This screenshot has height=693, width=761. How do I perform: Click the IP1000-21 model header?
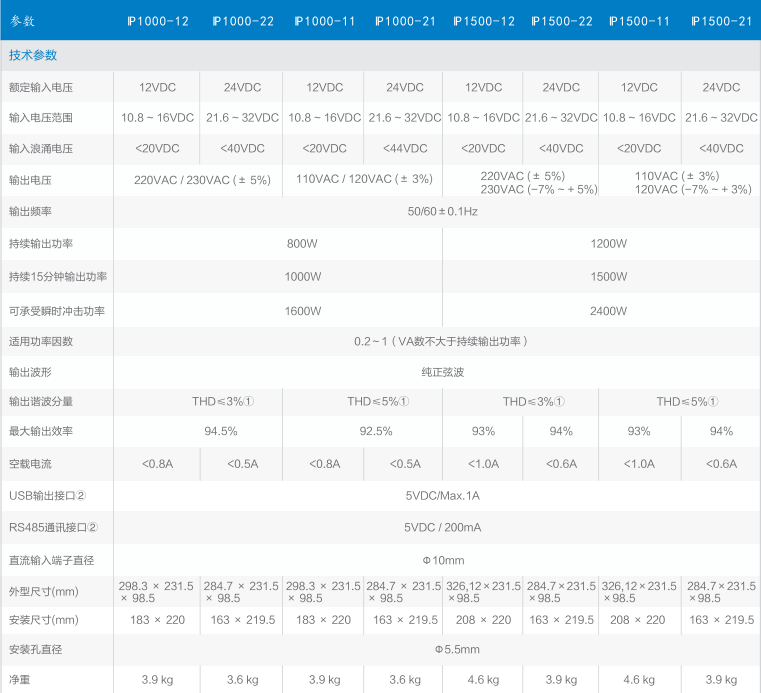tap(404, 21)
